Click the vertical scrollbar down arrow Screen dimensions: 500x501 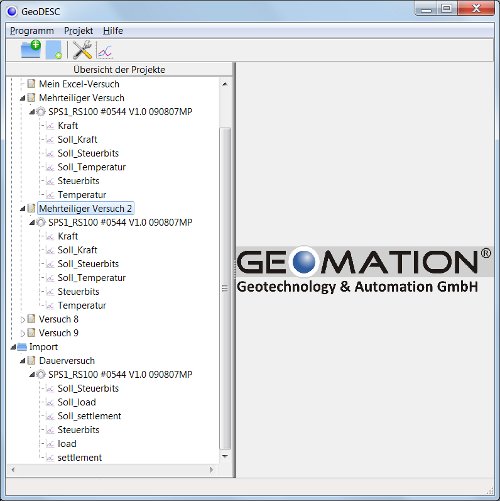point(225,456)
